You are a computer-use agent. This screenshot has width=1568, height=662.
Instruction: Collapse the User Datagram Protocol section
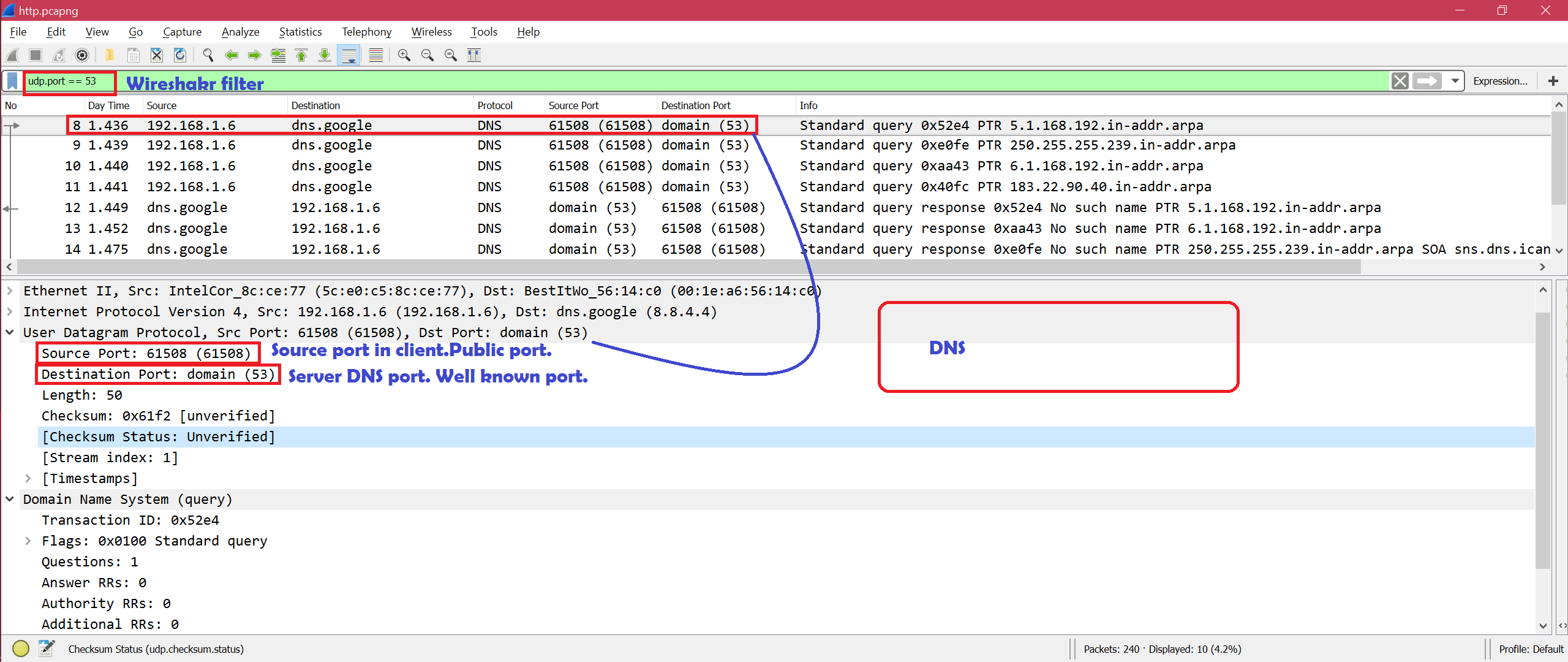pos(10,333)
